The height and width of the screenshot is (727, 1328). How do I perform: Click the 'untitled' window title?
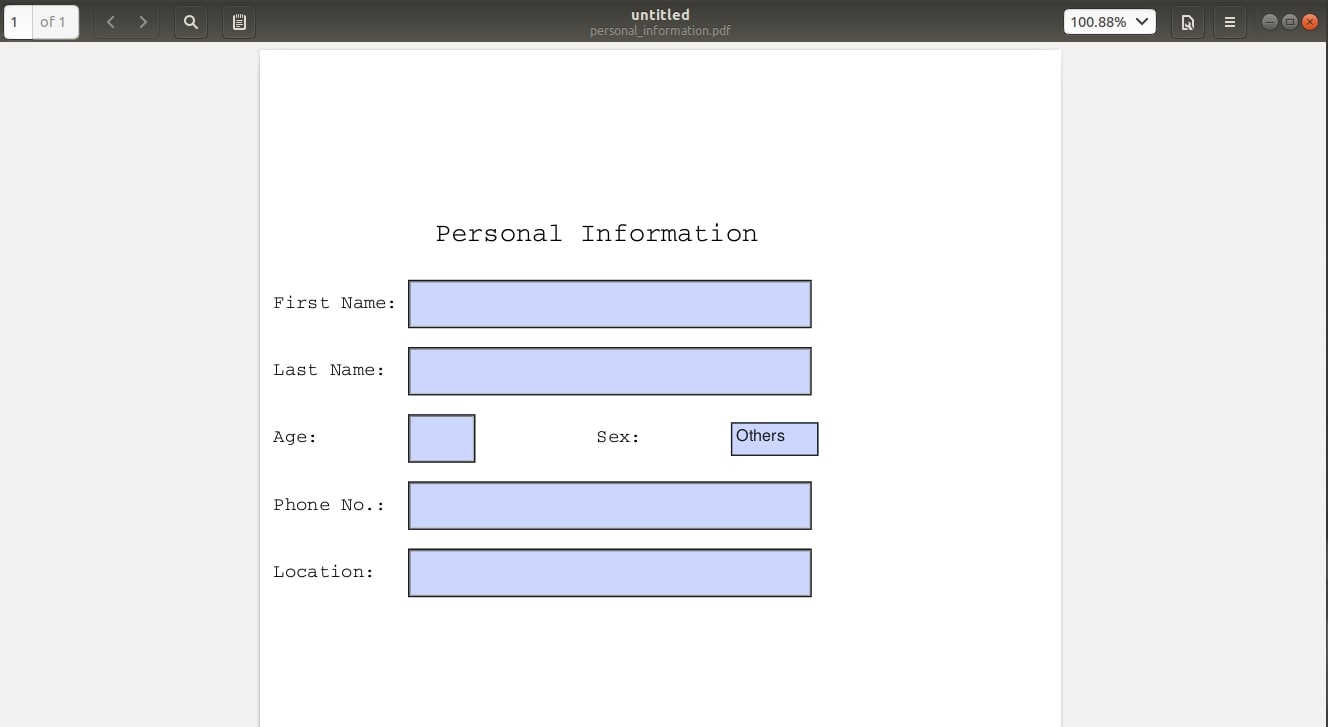[x=660, y=15]
